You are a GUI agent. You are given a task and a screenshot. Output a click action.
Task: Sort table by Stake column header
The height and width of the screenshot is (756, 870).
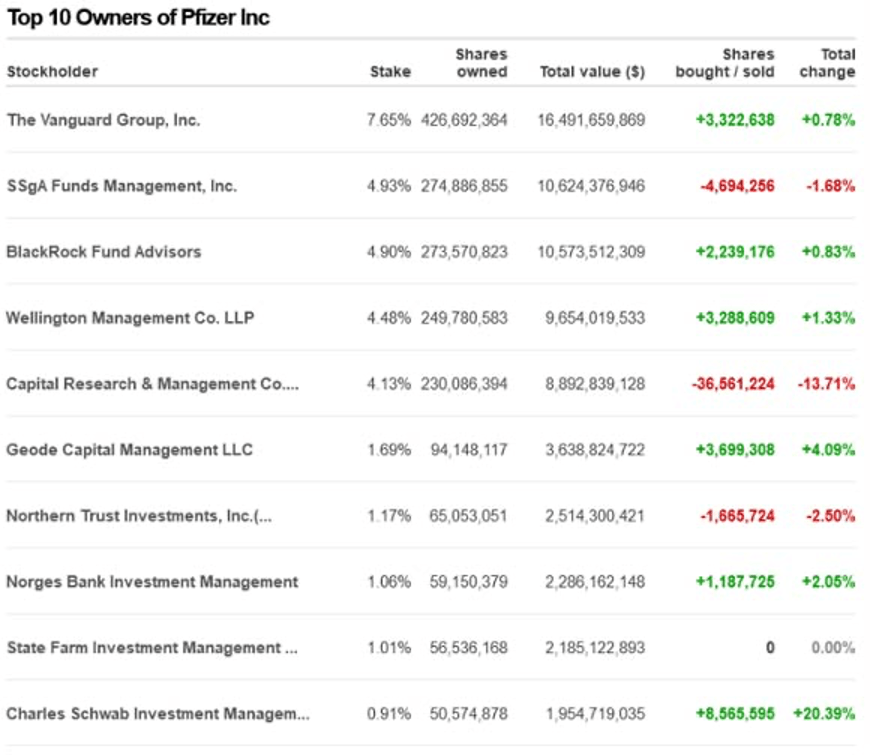tap(390, 72)
